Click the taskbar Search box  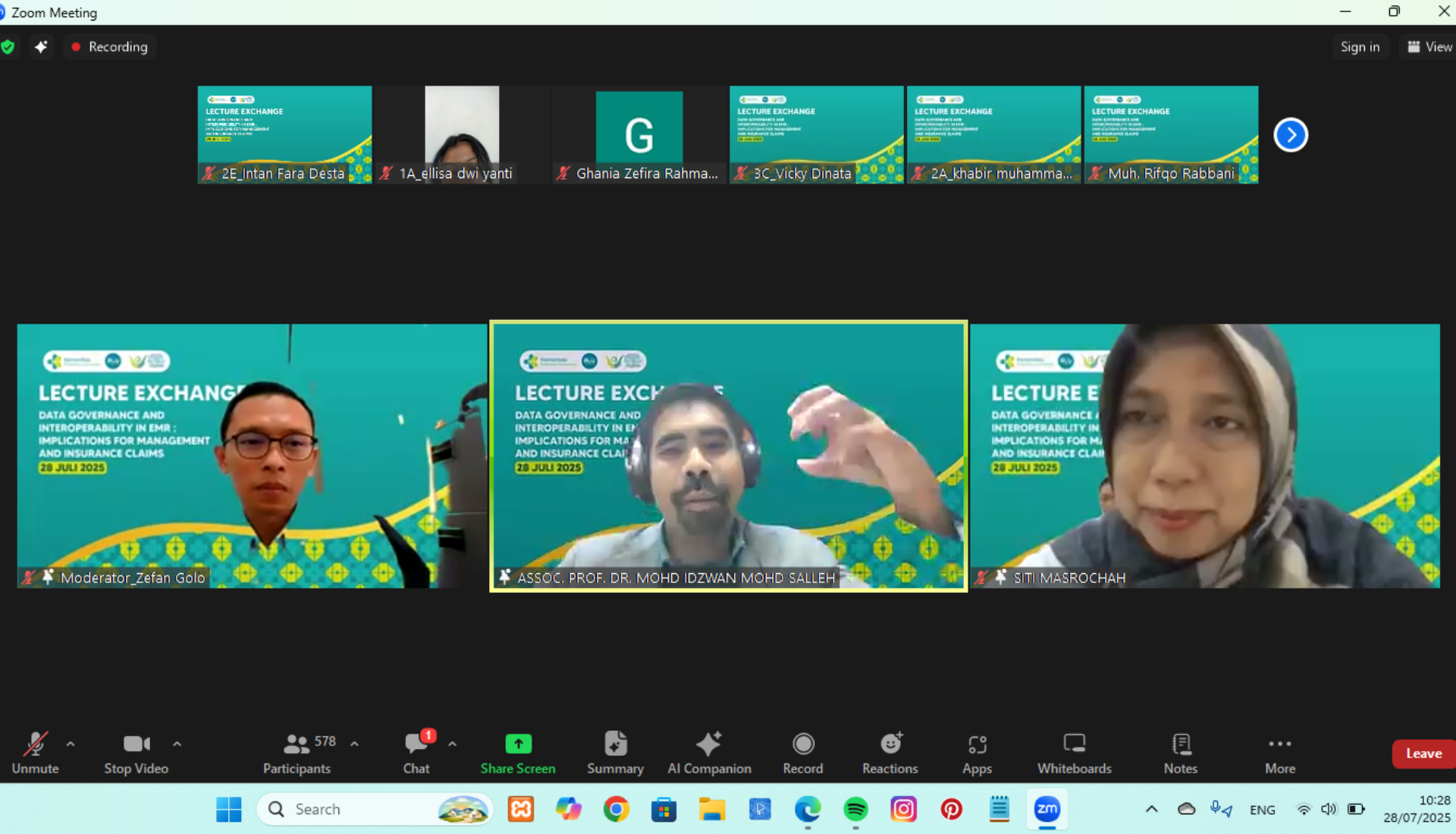(x=375, y=809)
